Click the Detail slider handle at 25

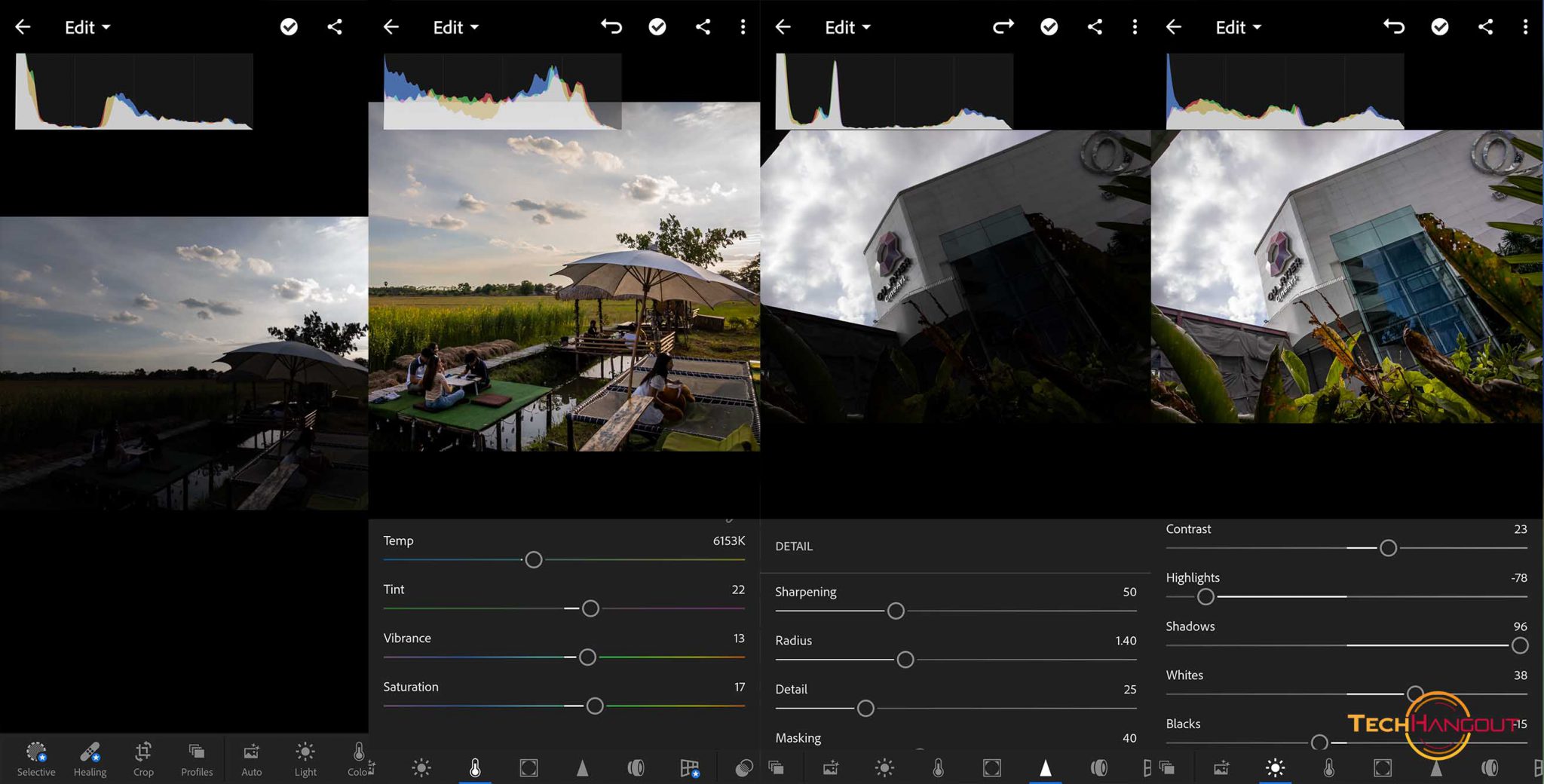click(x=865, y=709)
